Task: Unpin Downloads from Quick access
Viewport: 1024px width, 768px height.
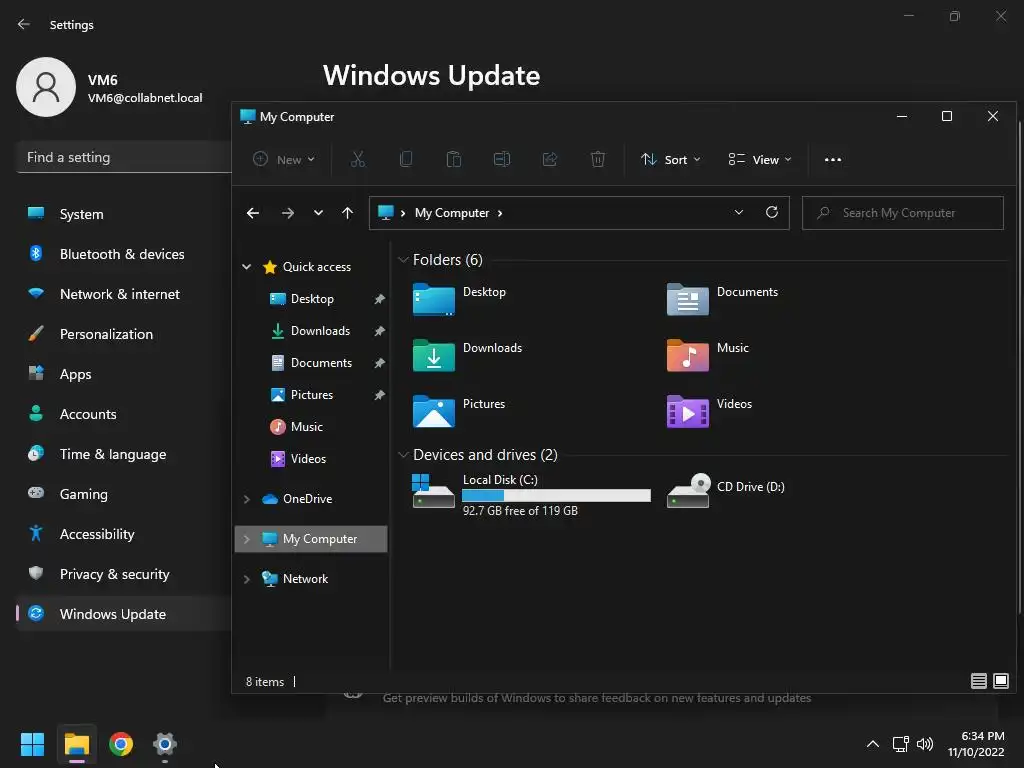Action: coord(379,331)
